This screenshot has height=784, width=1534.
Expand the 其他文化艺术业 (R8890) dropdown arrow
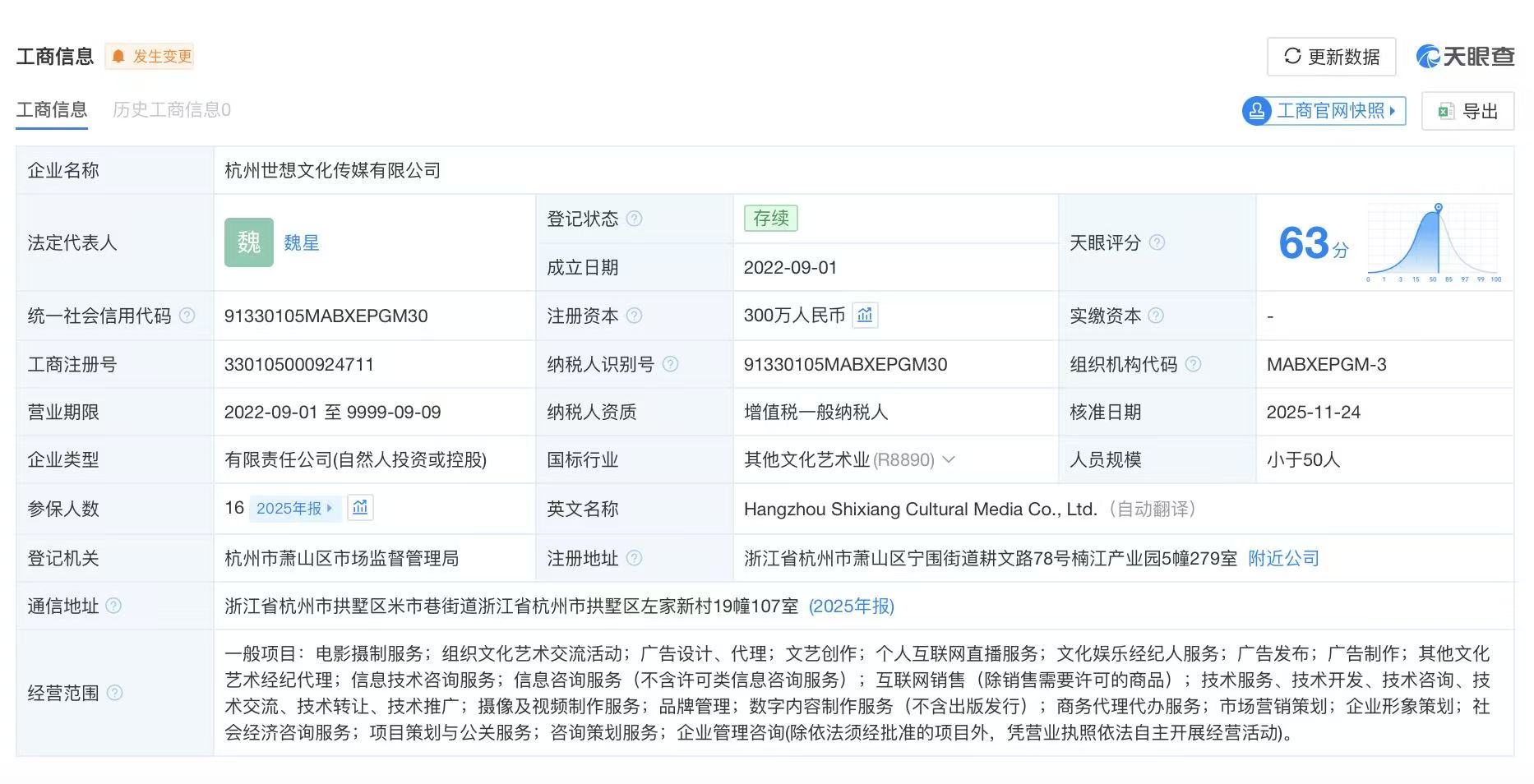949,459
